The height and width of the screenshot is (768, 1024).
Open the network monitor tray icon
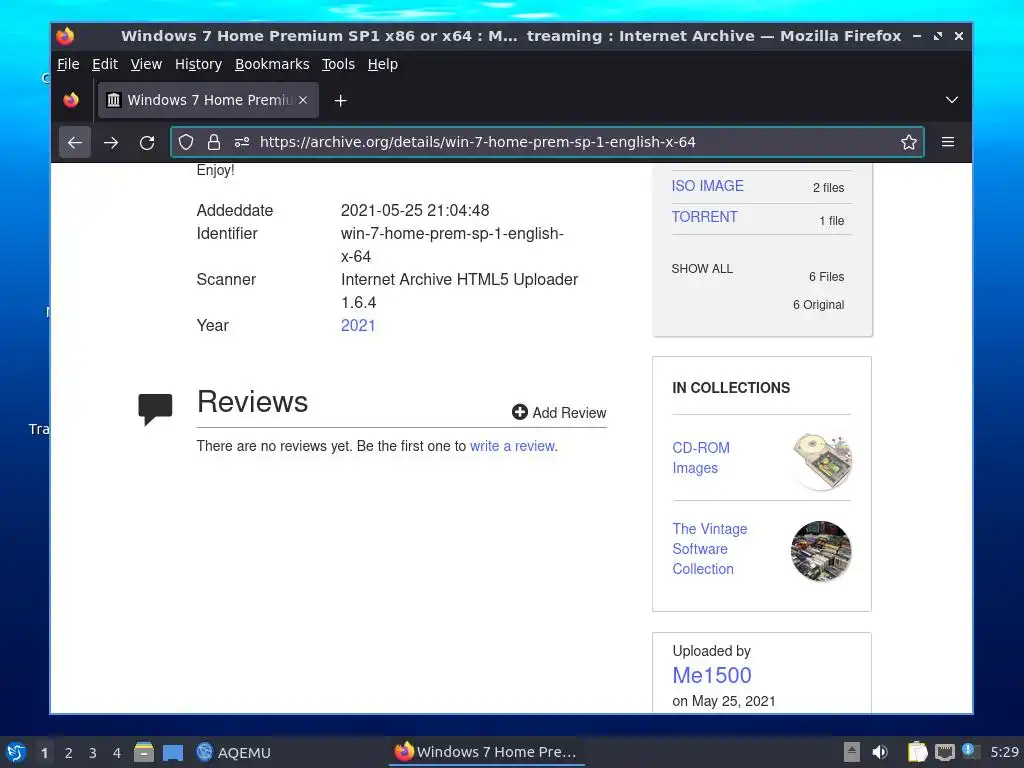(944, 752)
